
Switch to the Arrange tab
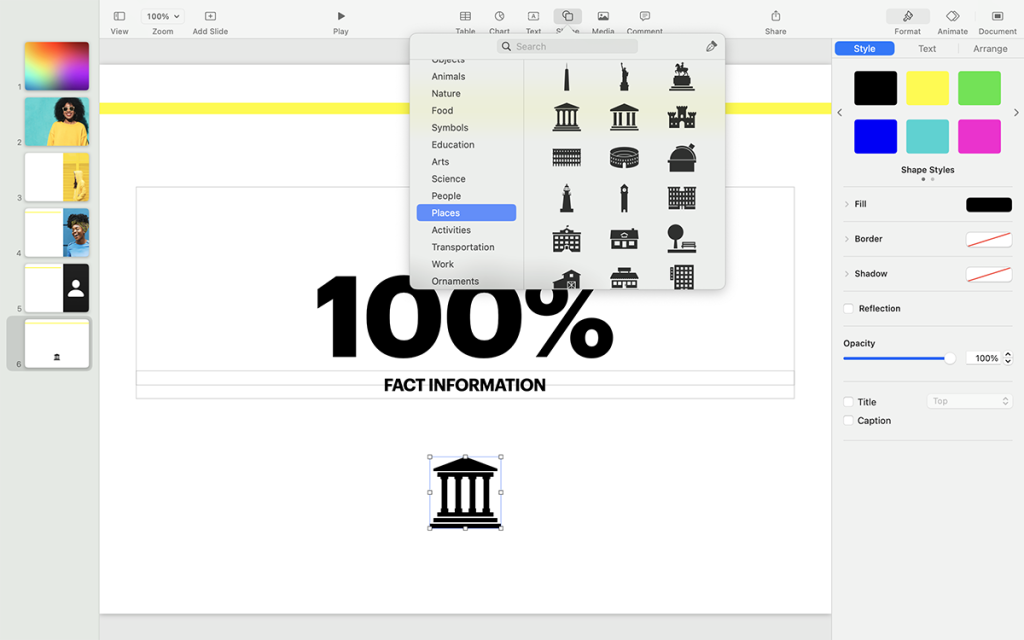(989, 48)
